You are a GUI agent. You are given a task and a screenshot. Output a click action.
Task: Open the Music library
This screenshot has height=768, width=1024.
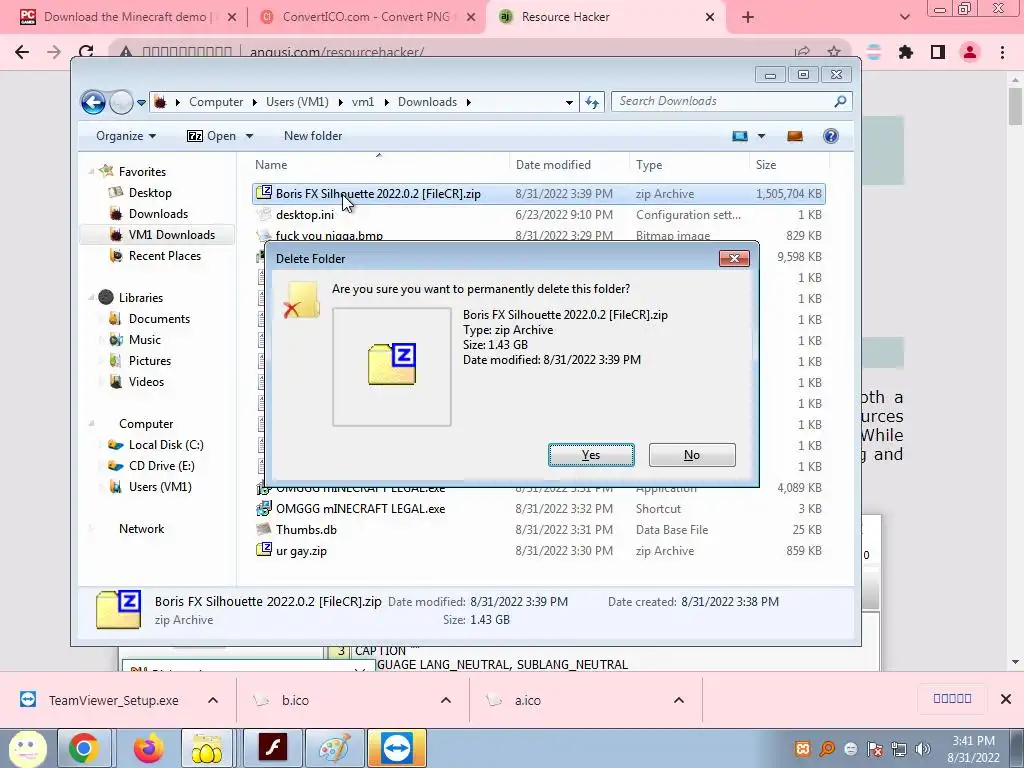tap(144, 340)
